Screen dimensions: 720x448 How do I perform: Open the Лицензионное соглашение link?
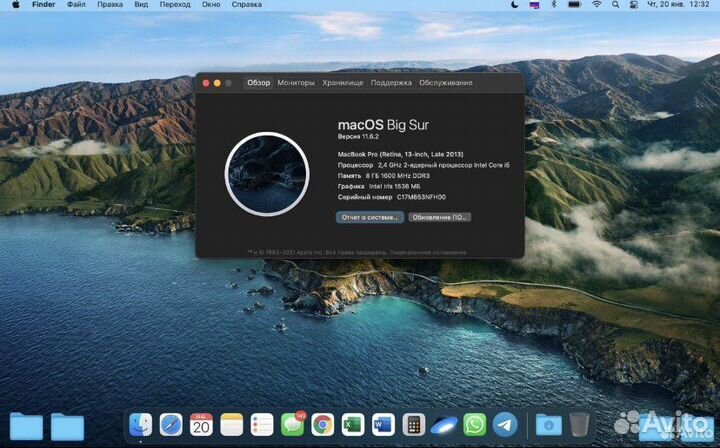point(428,252)
